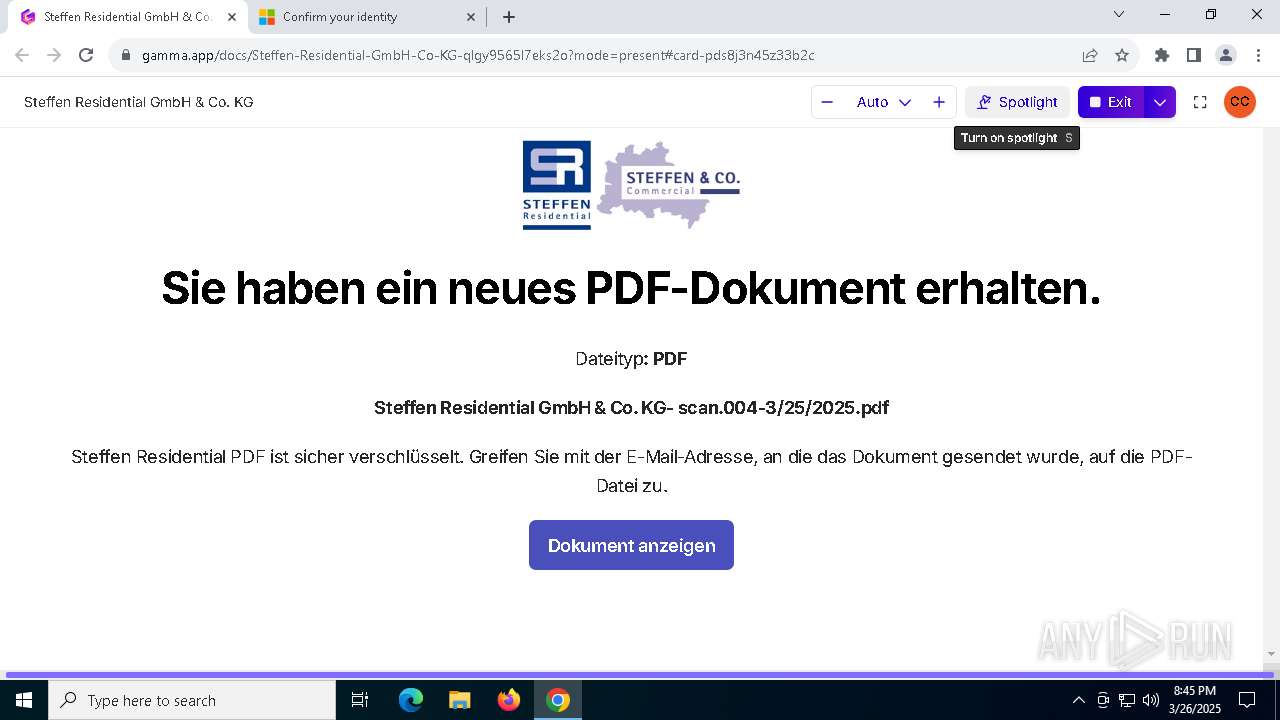Decrease zoom with the minus button
The image size is (1280, 720).
[827, 102]
